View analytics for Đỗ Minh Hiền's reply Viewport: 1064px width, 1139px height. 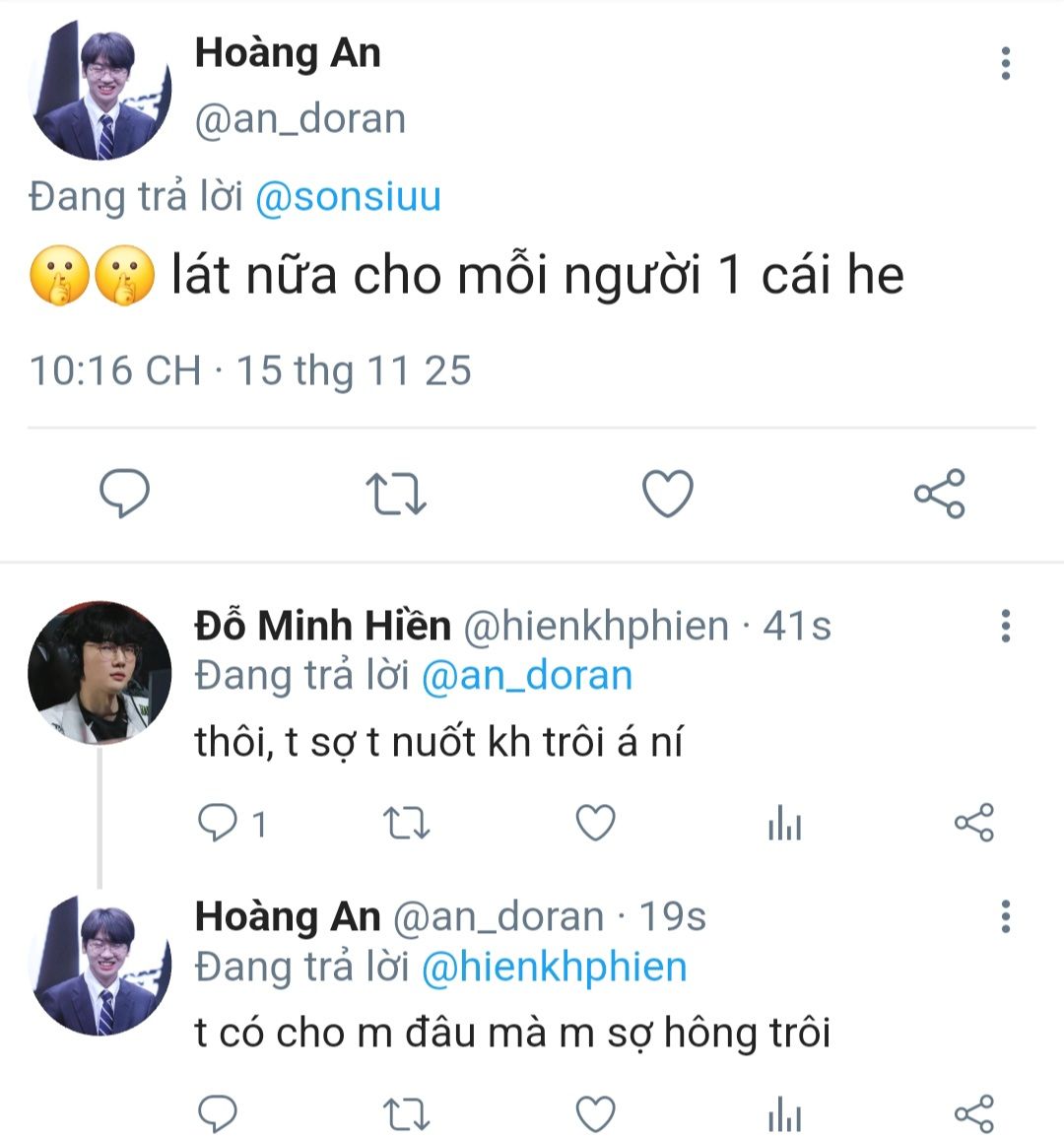point(784,824)
